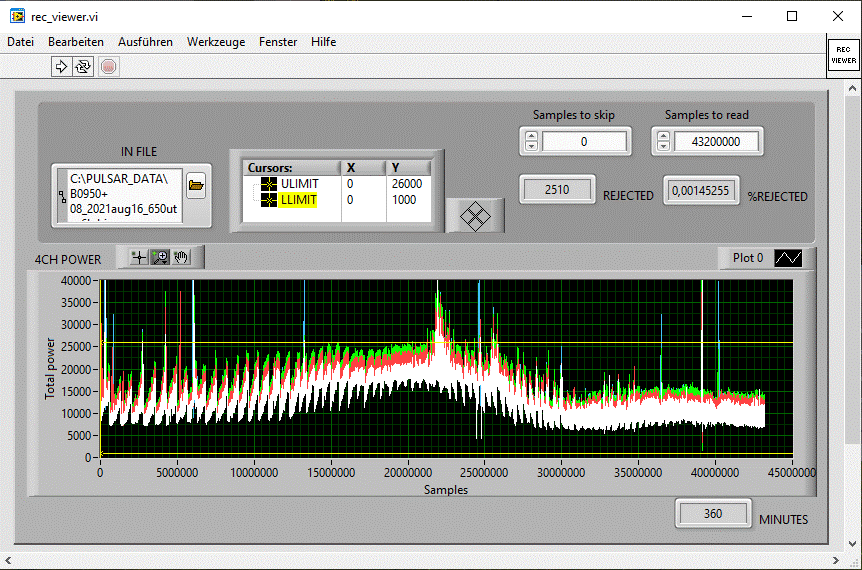Open the Werkzeuge menu

pyautogui.click(x=216, y=42)
